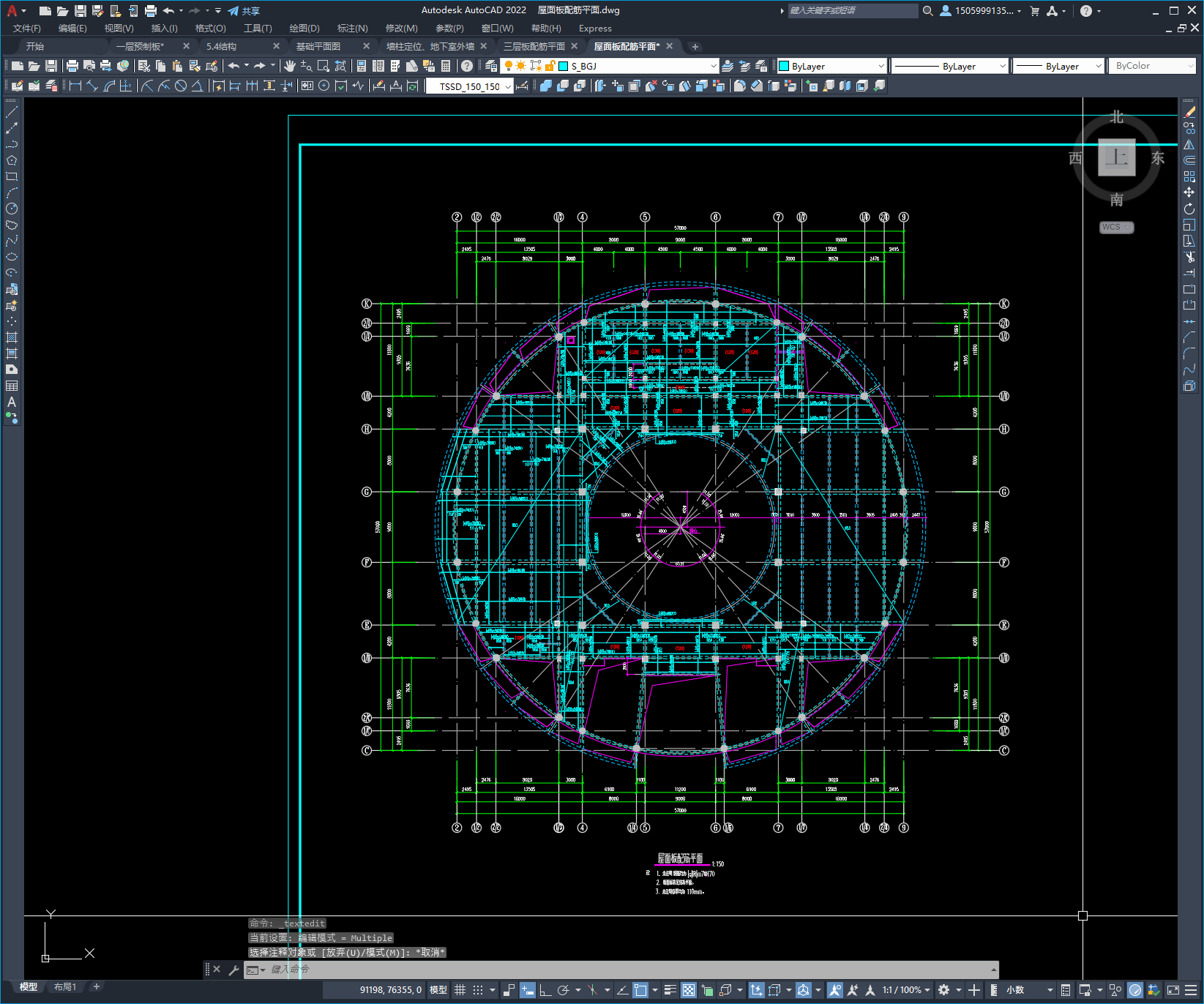Toggle polar tracking in status bar
This screenshot has width=1204, height=1004.
(563, 989)
